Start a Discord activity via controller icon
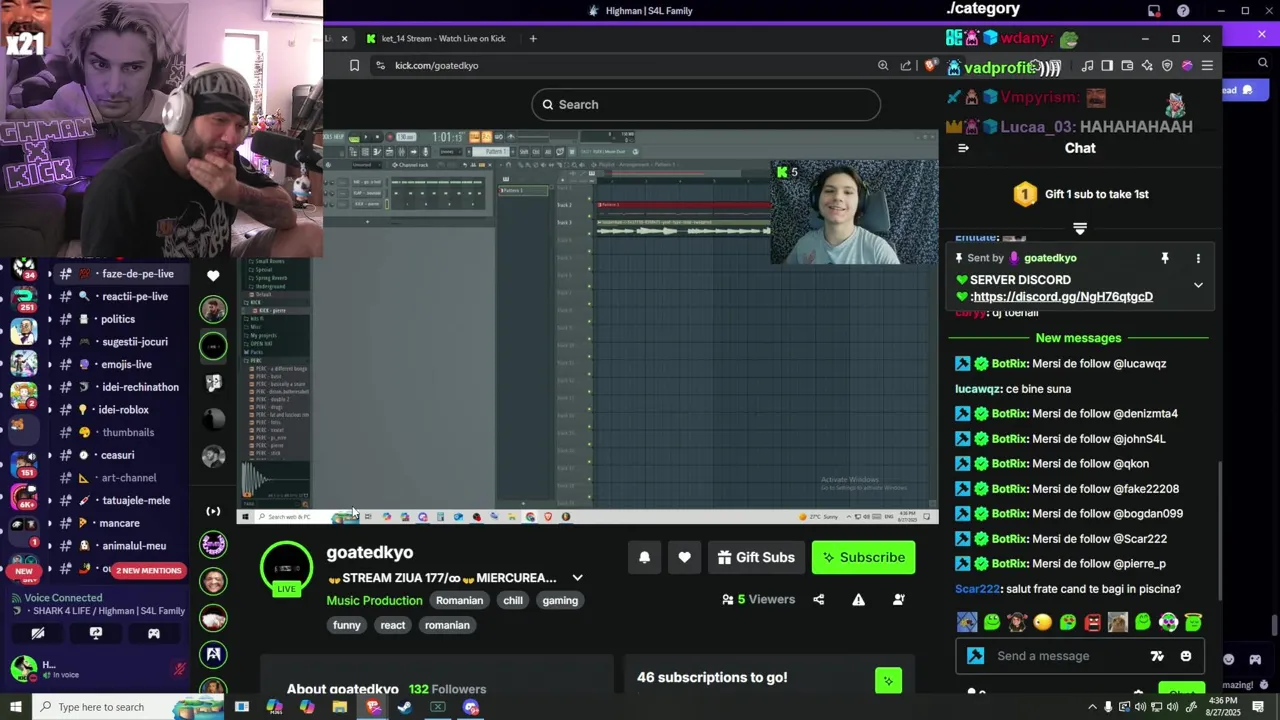1280x720 pixels. 154,633
